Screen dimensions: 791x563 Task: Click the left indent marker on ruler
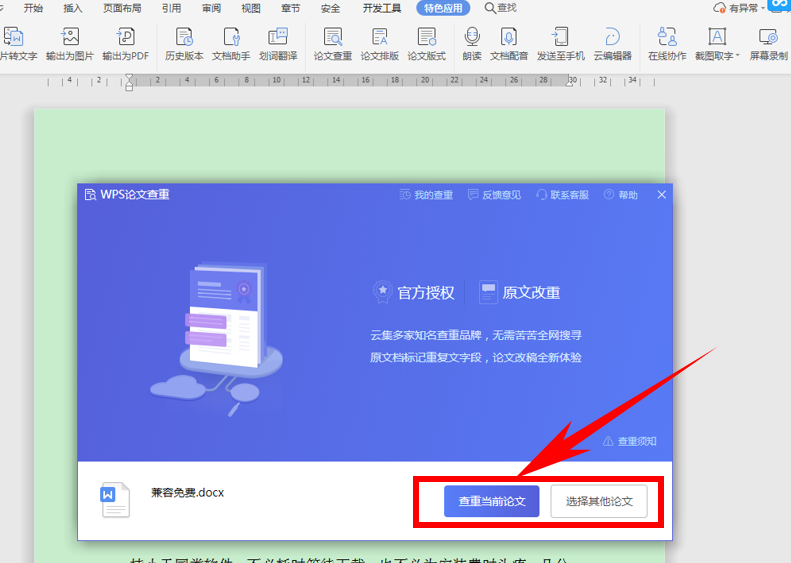pyautogui.click(x=129, y=83)
